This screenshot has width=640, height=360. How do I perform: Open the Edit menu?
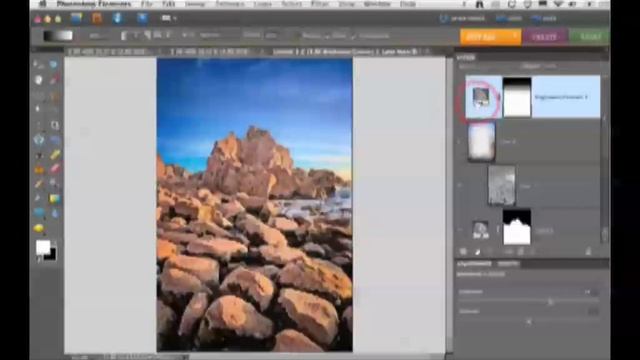169,4
